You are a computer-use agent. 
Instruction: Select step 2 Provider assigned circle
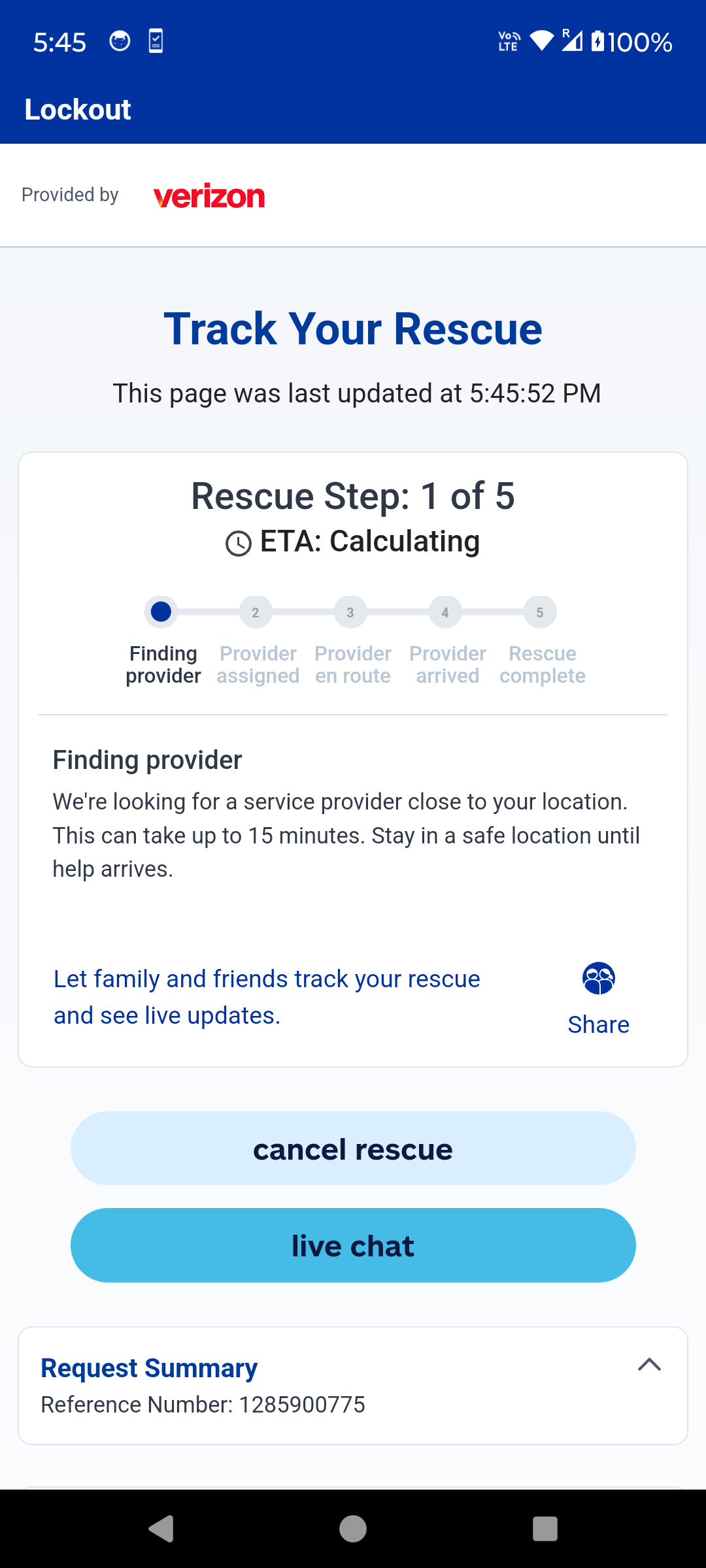(x=256, y=612)
